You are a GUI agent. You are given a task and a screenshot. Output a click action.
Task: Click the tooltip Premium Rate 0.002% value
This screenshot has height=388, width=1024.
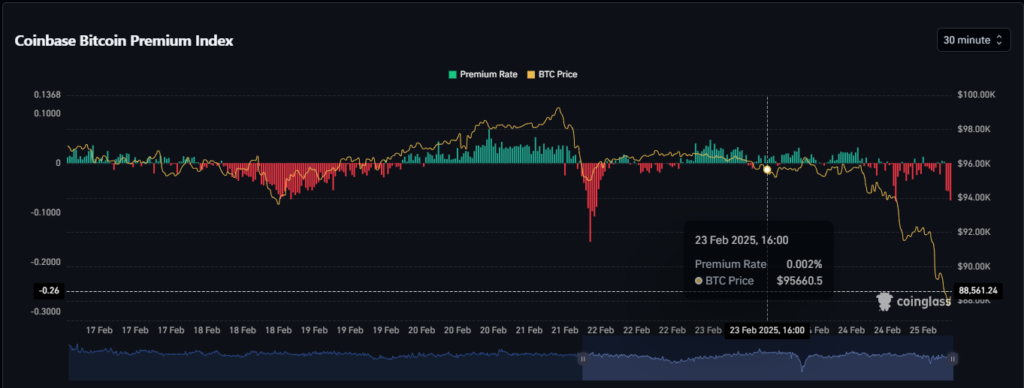point(804,265)
